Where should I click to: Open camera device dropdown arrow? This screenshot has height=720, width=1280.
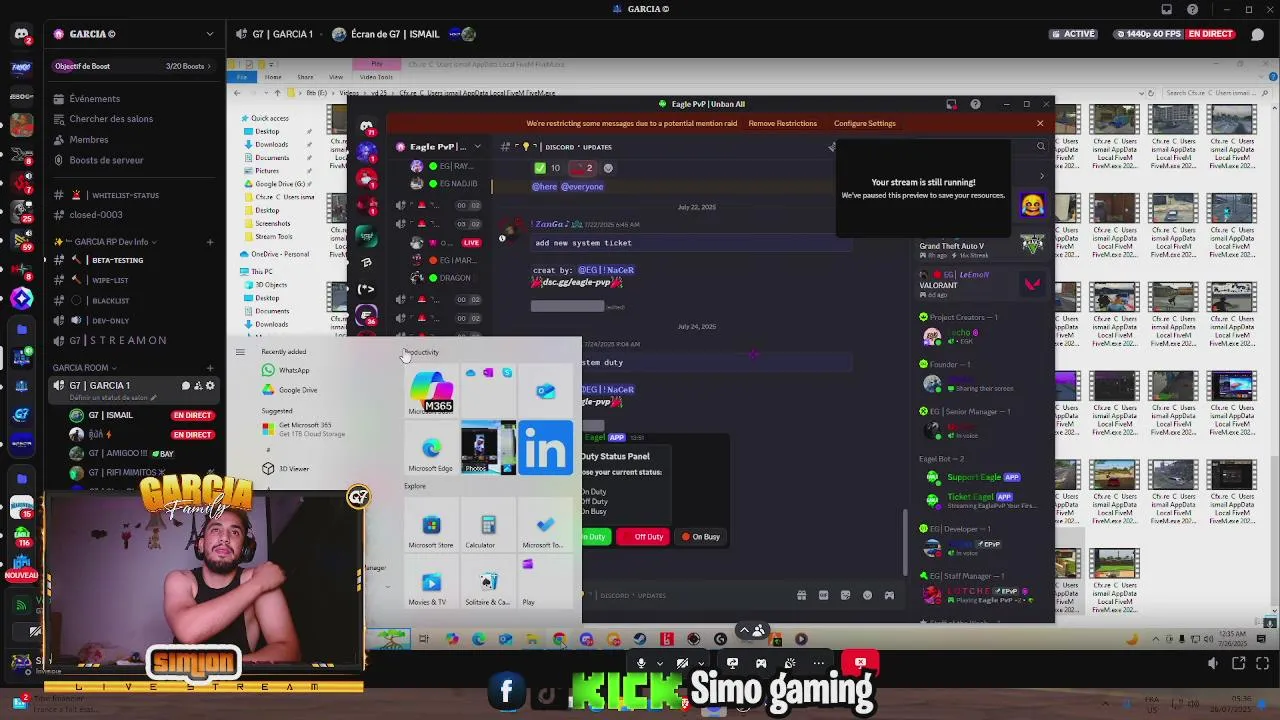[x=701, y=663]
